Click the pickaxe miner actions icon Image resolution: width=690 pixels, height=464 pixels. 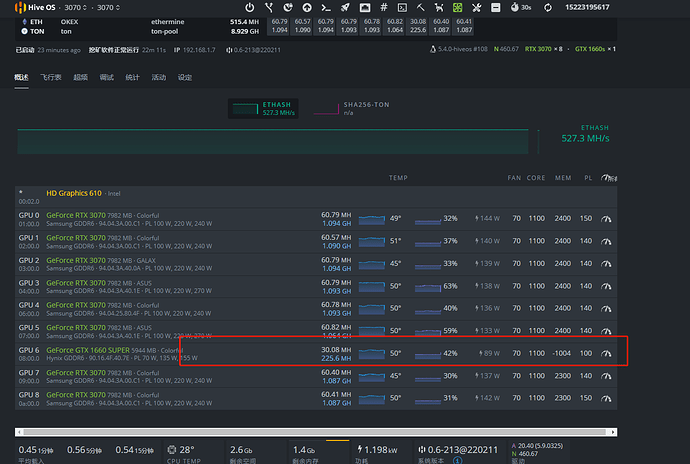421,7
